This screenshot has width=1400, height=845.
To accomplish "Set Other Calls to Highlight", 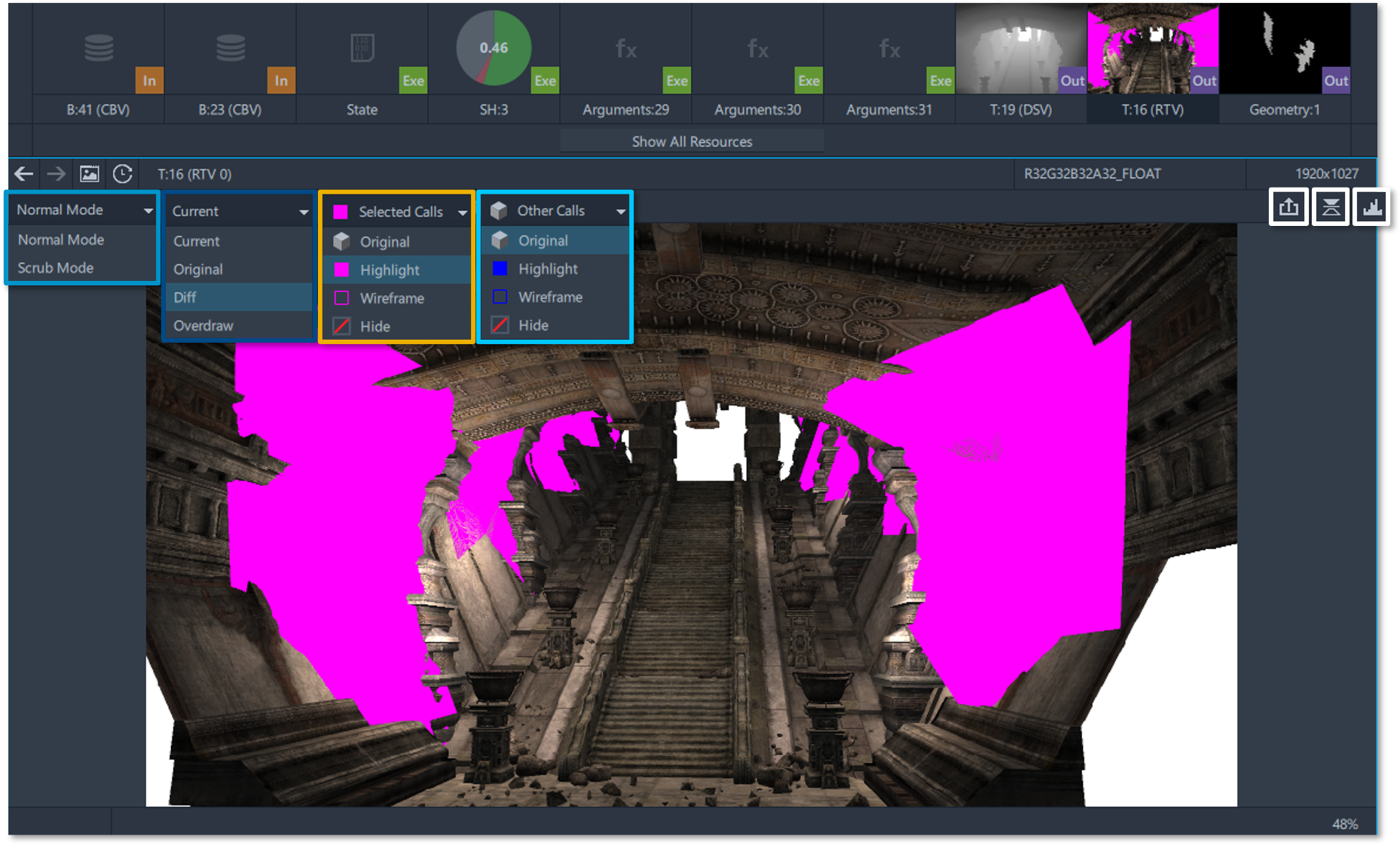I will tap(555, 269).
